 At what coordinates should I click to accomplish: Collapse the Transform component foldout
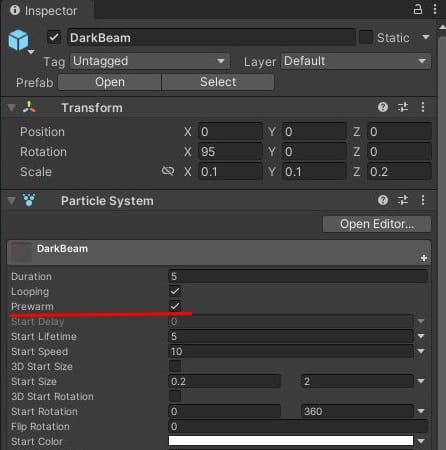12,108
